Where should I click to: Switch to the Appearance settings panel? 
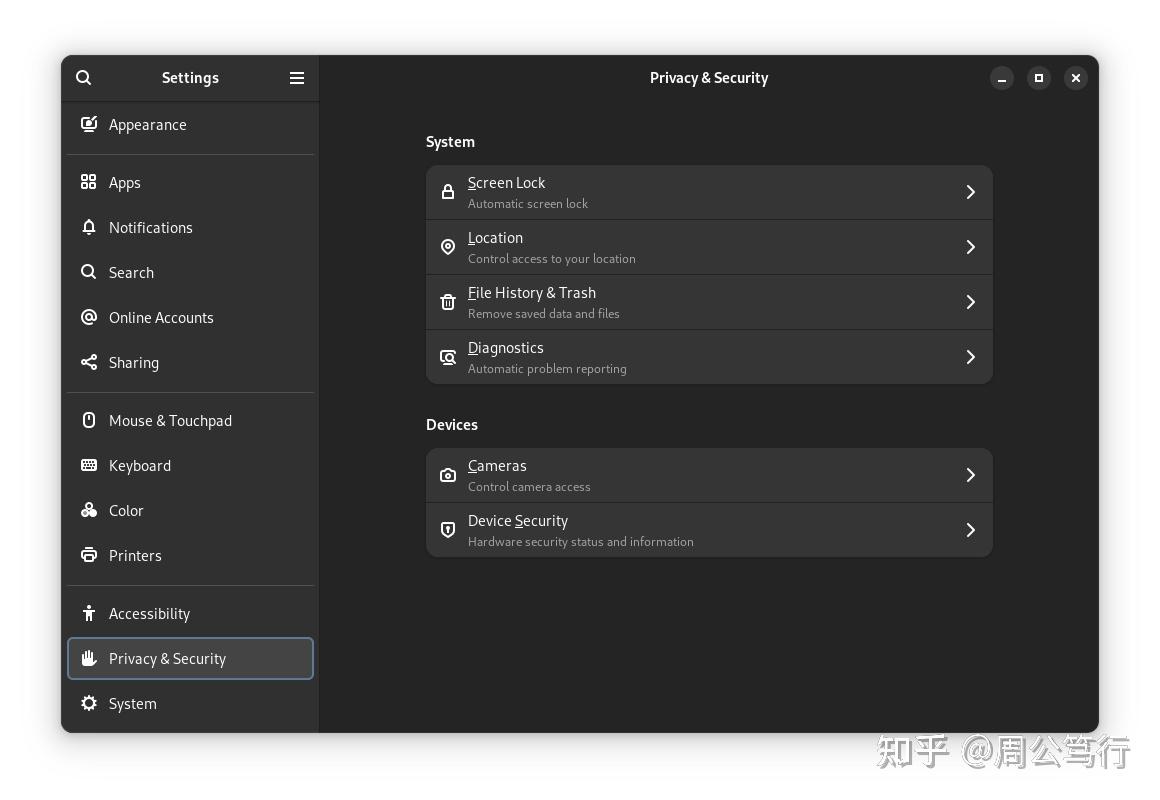pyautogui.click(x=148, y=125)
